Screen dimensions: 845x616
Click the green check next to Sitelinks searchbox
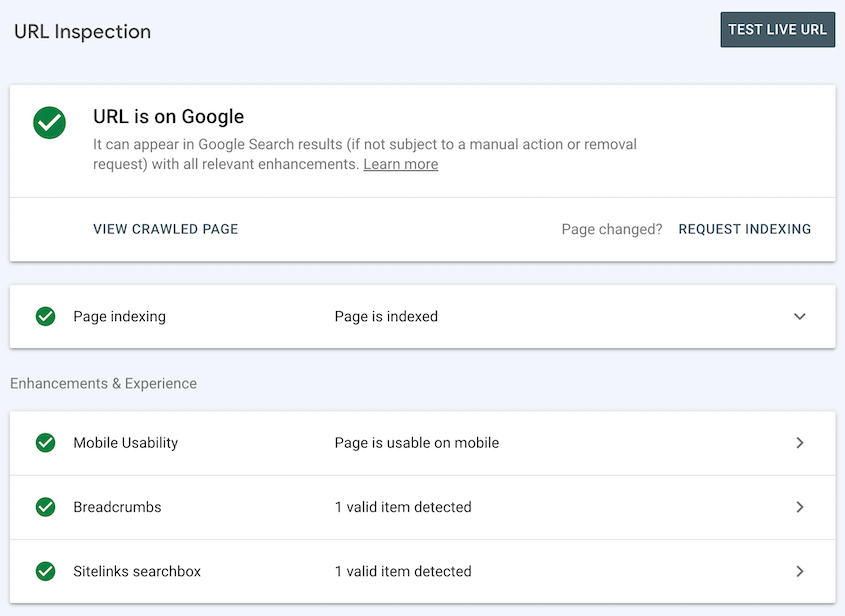pyautogui.click(x=45, y=571)
